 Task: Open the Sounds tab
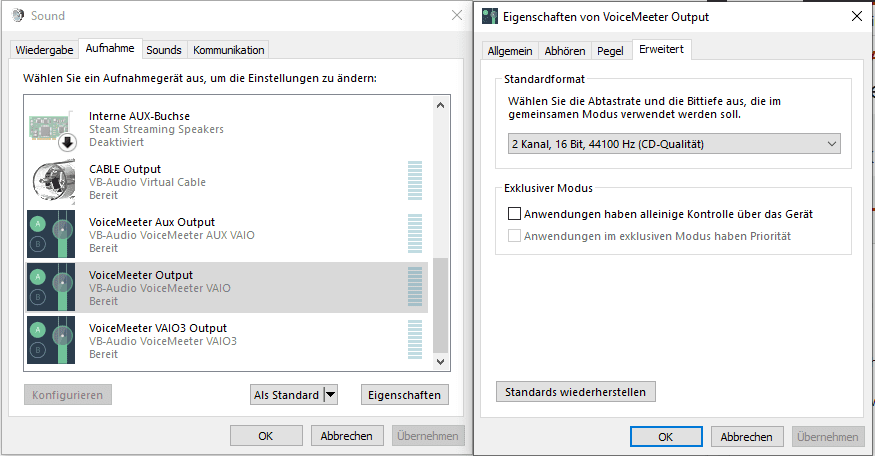(x=164, y=50)
